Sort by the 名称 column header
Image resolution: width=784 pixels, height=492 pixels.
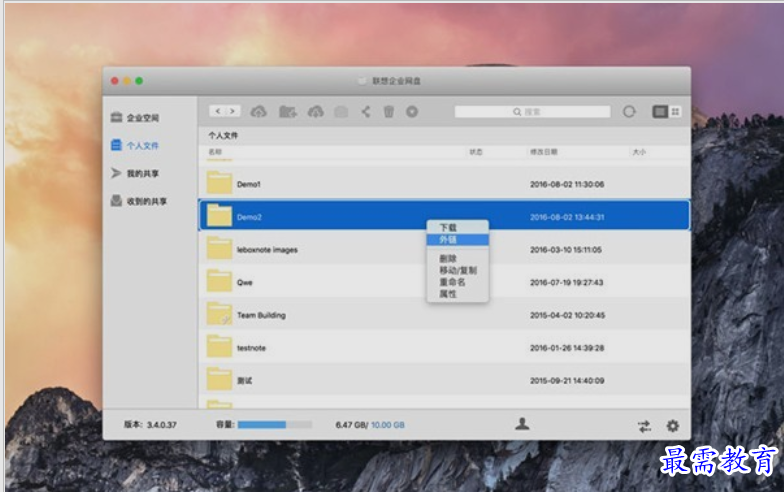(x=215, y=152)
